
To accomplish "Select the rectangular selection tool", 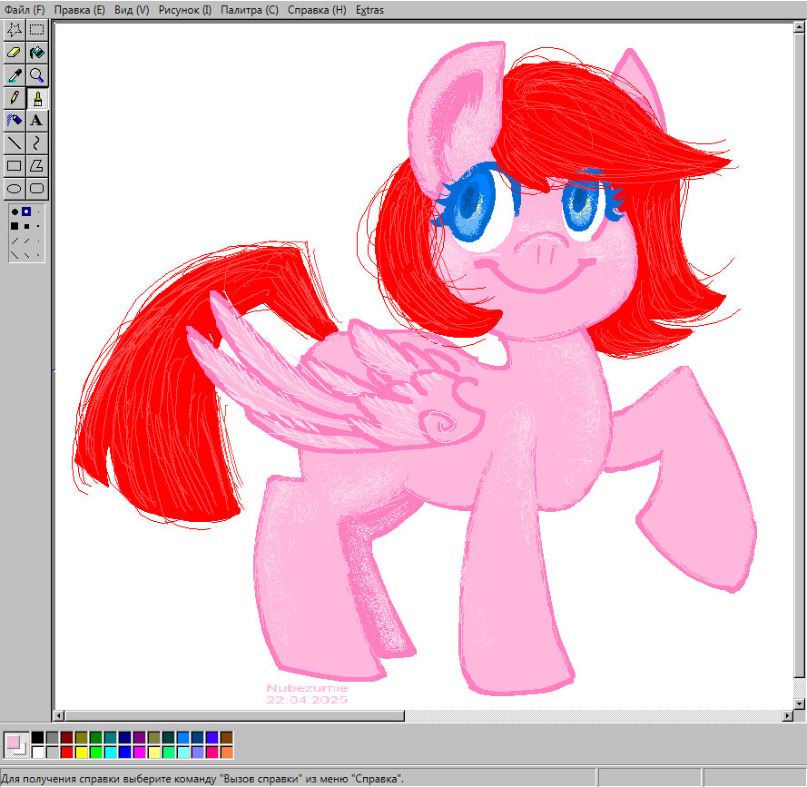I will (x=37, y=30).
